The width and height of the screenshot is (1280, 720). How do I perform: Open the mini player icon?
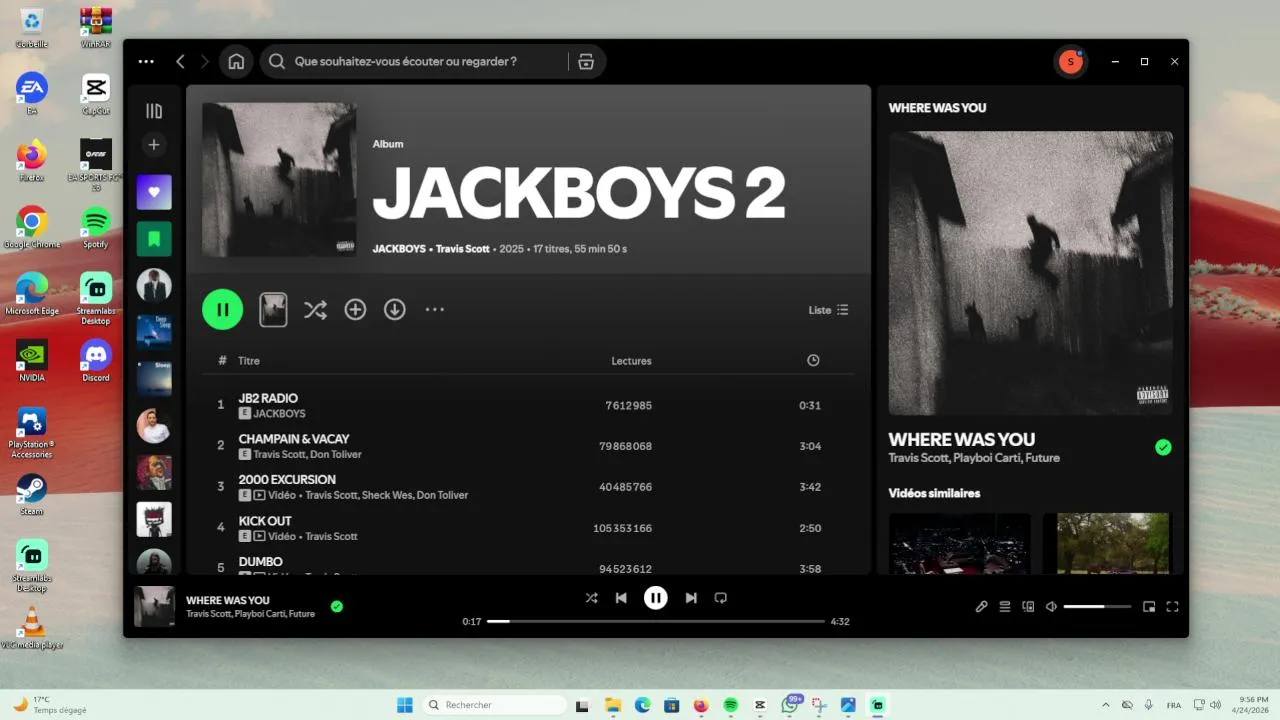(1149, 606)
